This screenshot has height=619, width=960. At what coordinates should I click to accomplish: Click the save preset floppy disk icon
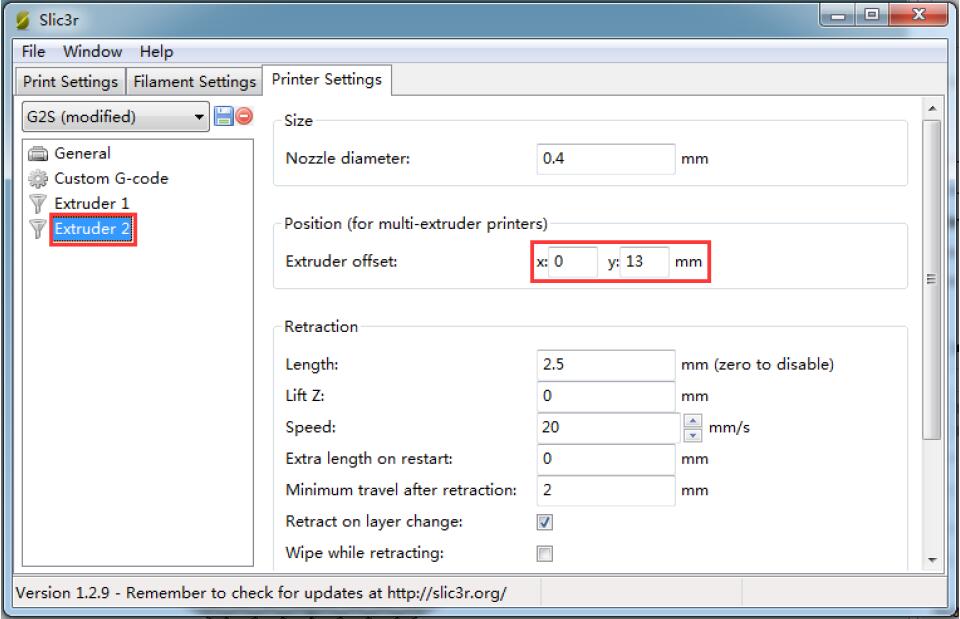pyautogui.click(x=223, y=116)
